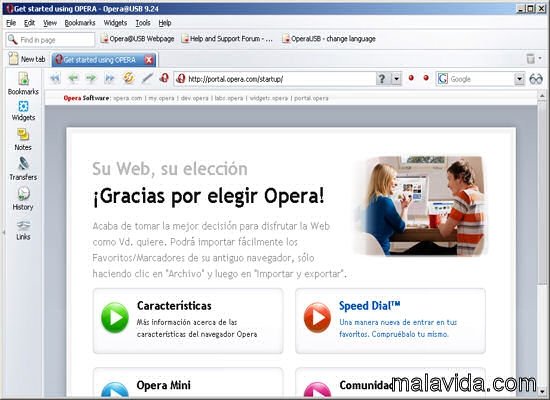Close the Get started using OPERA tab
The image size is (550, 400).
pyautogui.click(x=149, y=60)
